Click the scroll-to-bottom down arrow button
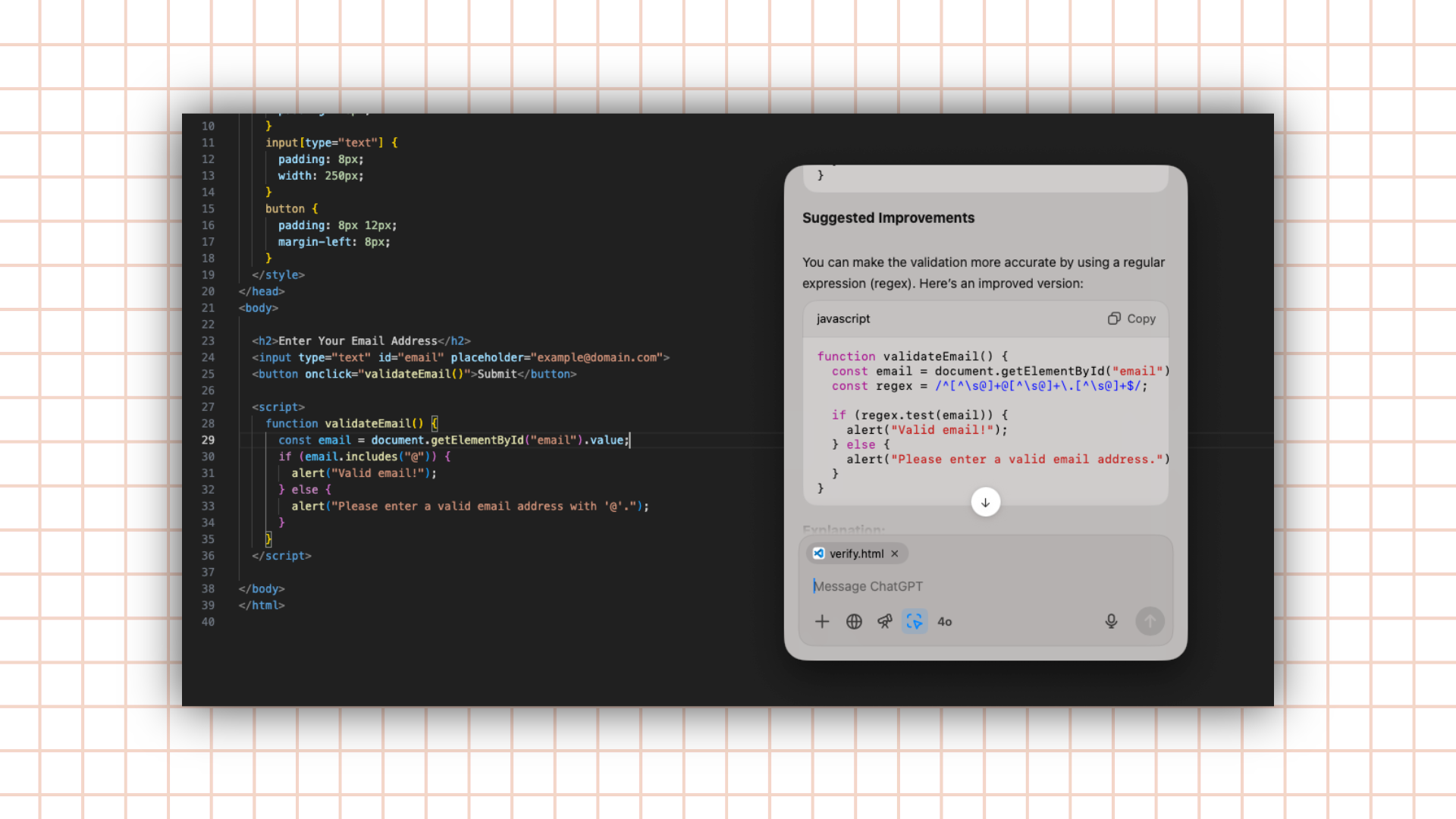Screen dimensions: 1456x819 click(x=986, y=502)
